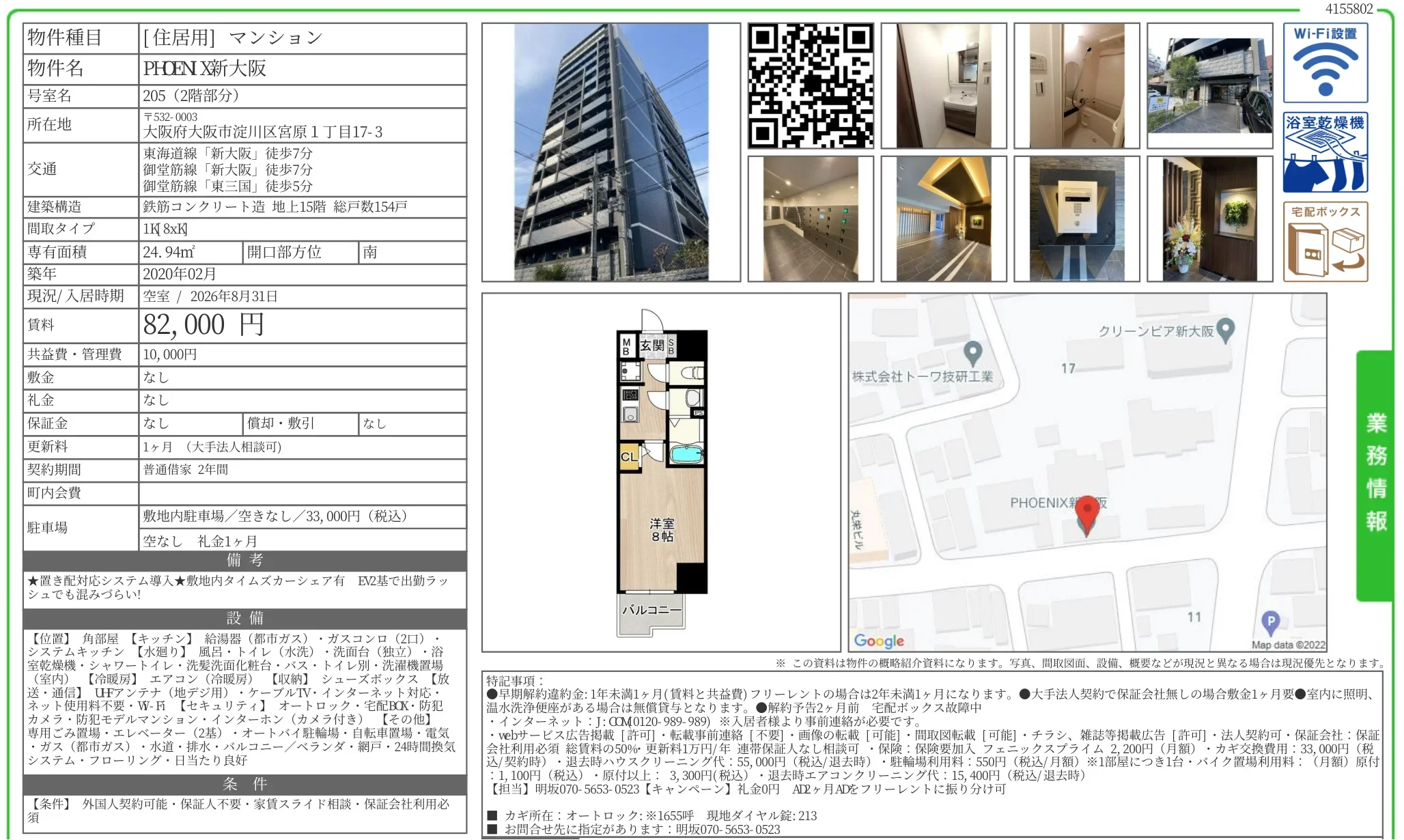Select the 備考 section header
Image resolution: width=1404 pixels, height=840 pixels.
pos(244,561)
